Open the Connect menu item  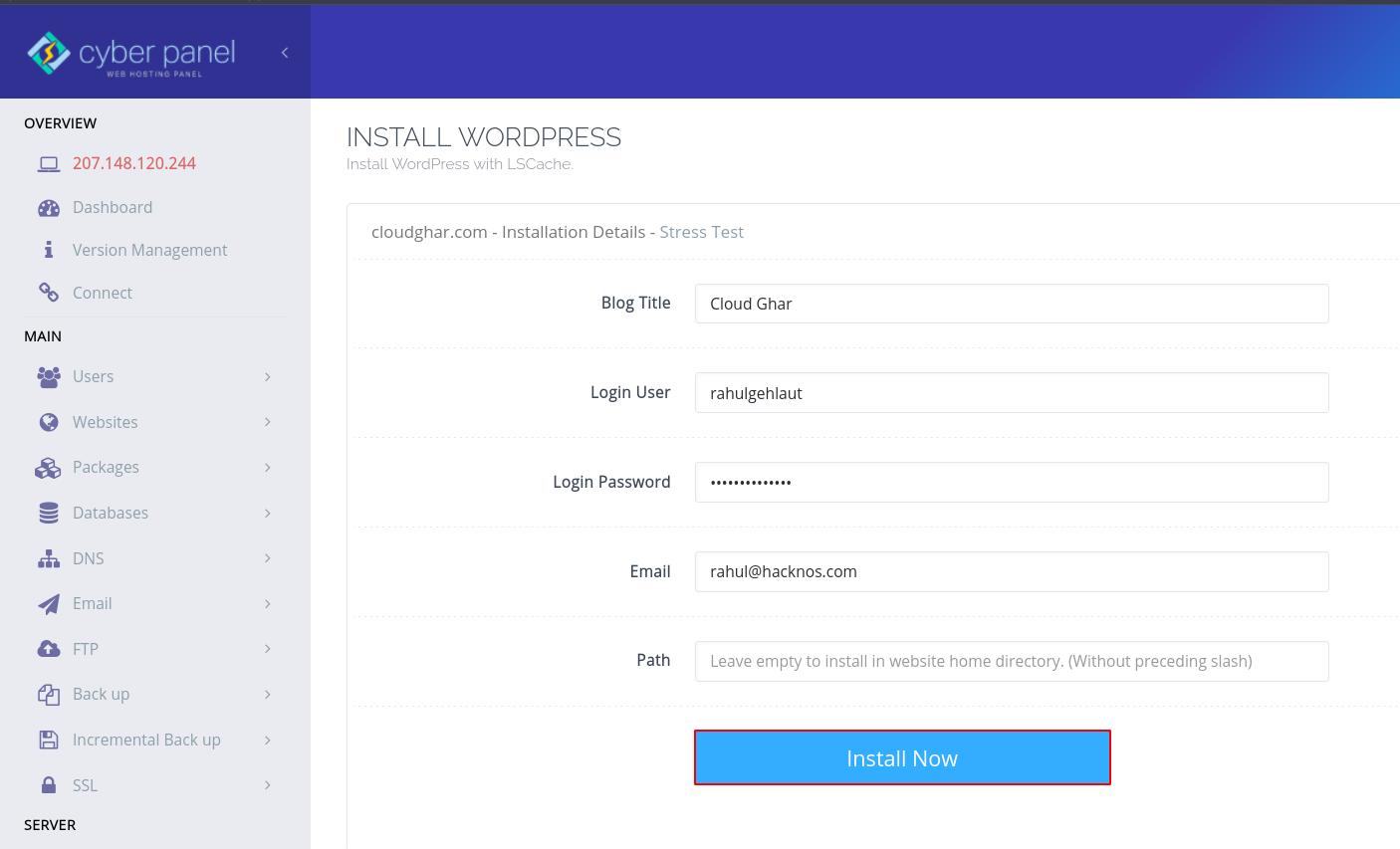(x=103, y=293)
